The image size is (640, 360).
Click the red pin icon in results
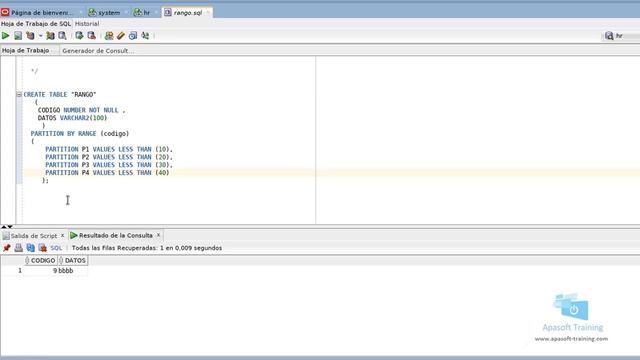point(7,248)
